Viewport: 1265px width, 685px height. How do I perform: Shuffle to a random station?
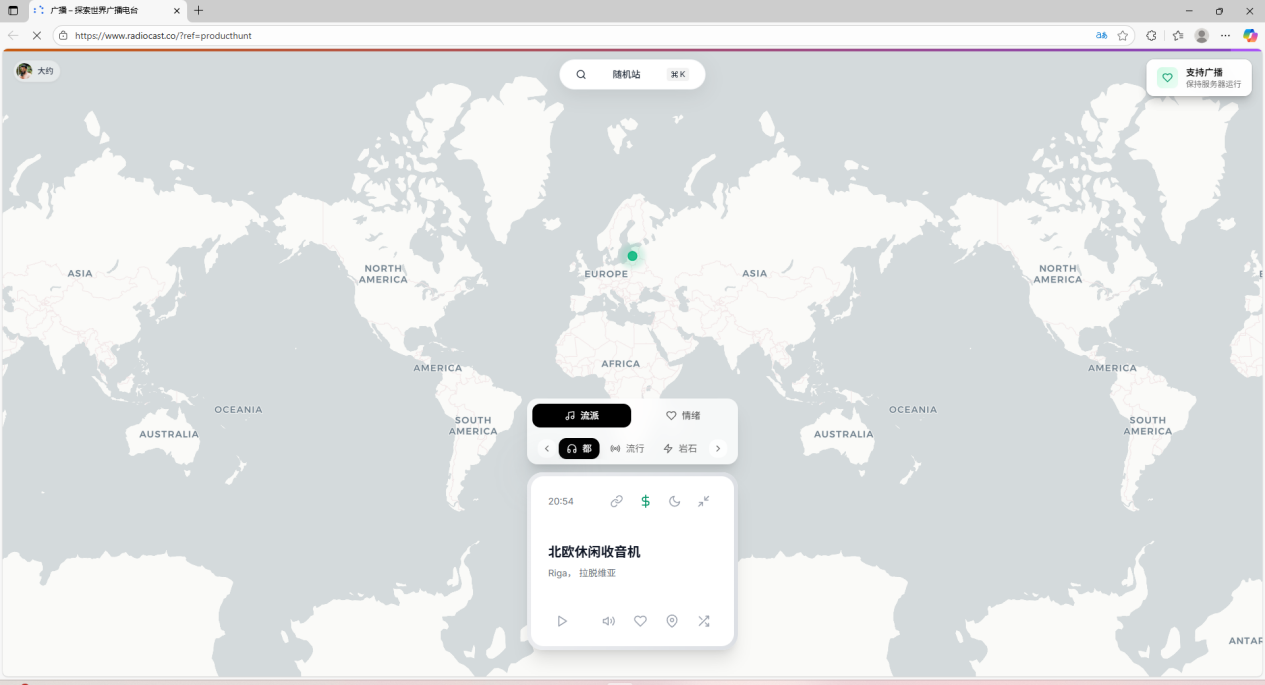coord(704,621)
